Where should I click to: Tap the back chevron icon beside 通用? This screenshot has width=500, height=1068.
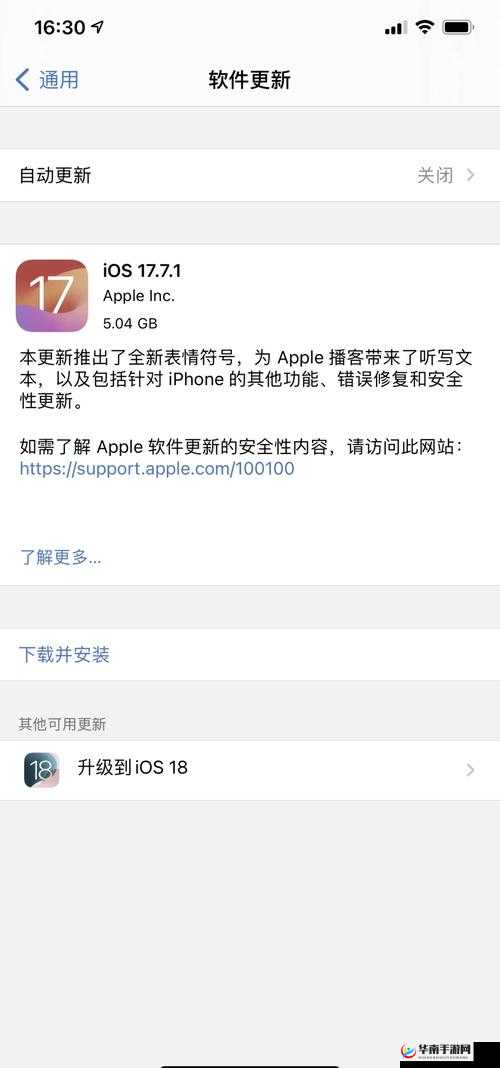(x=22, y=80)
